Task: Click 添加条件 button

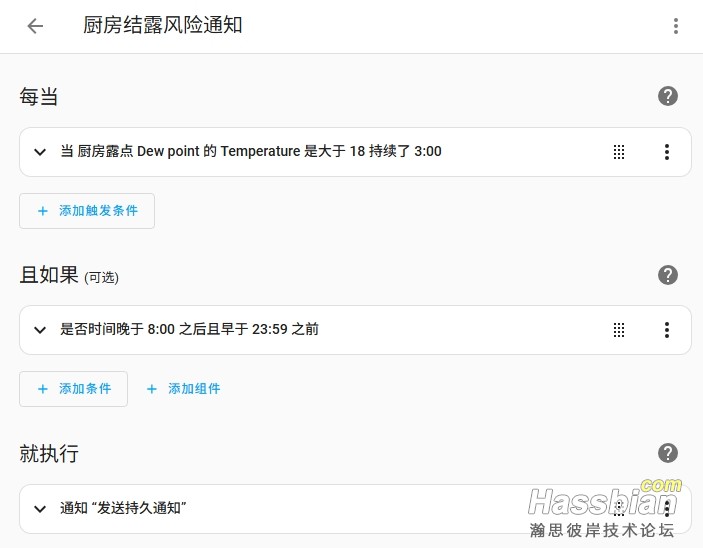Action: click(x=74, y=389)
